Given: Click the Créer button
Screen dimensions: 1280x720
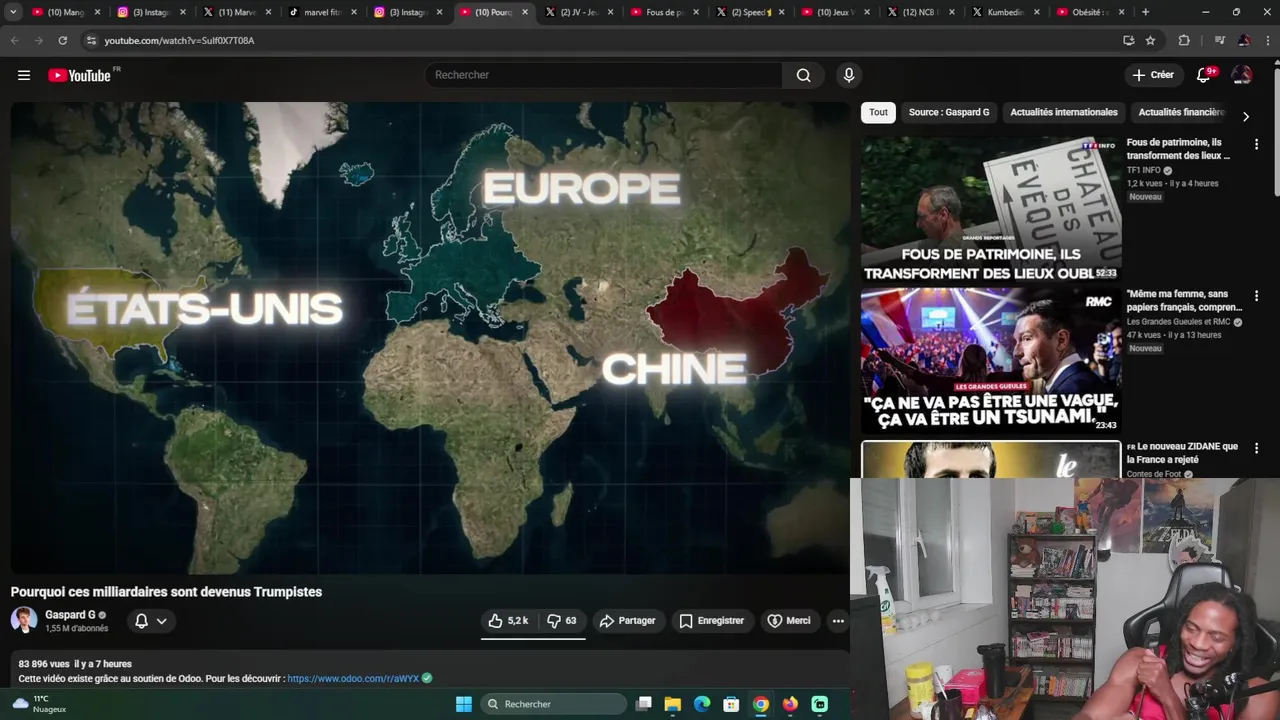Looking at the screenshot, I should click(x=1153, y=75).
